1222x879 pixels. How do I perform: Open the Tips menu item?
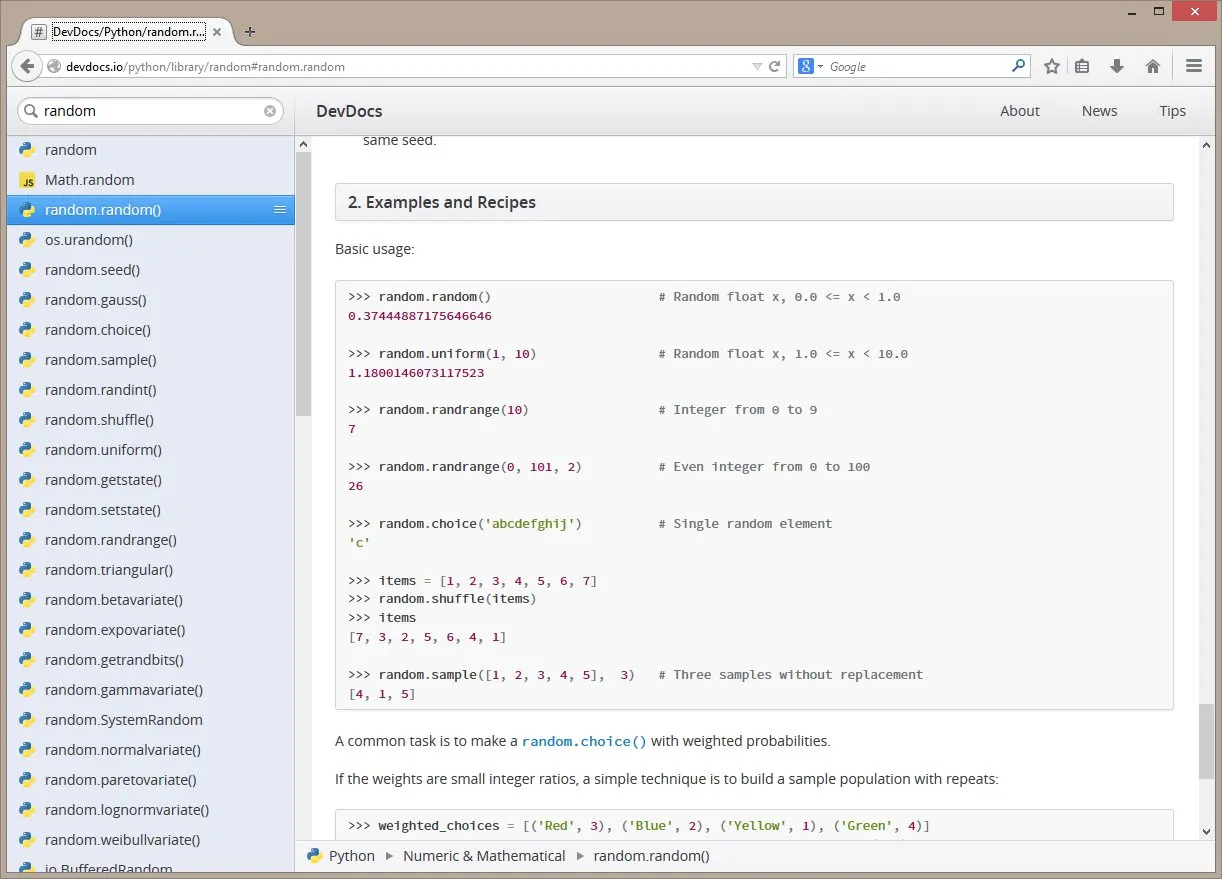1172,111
